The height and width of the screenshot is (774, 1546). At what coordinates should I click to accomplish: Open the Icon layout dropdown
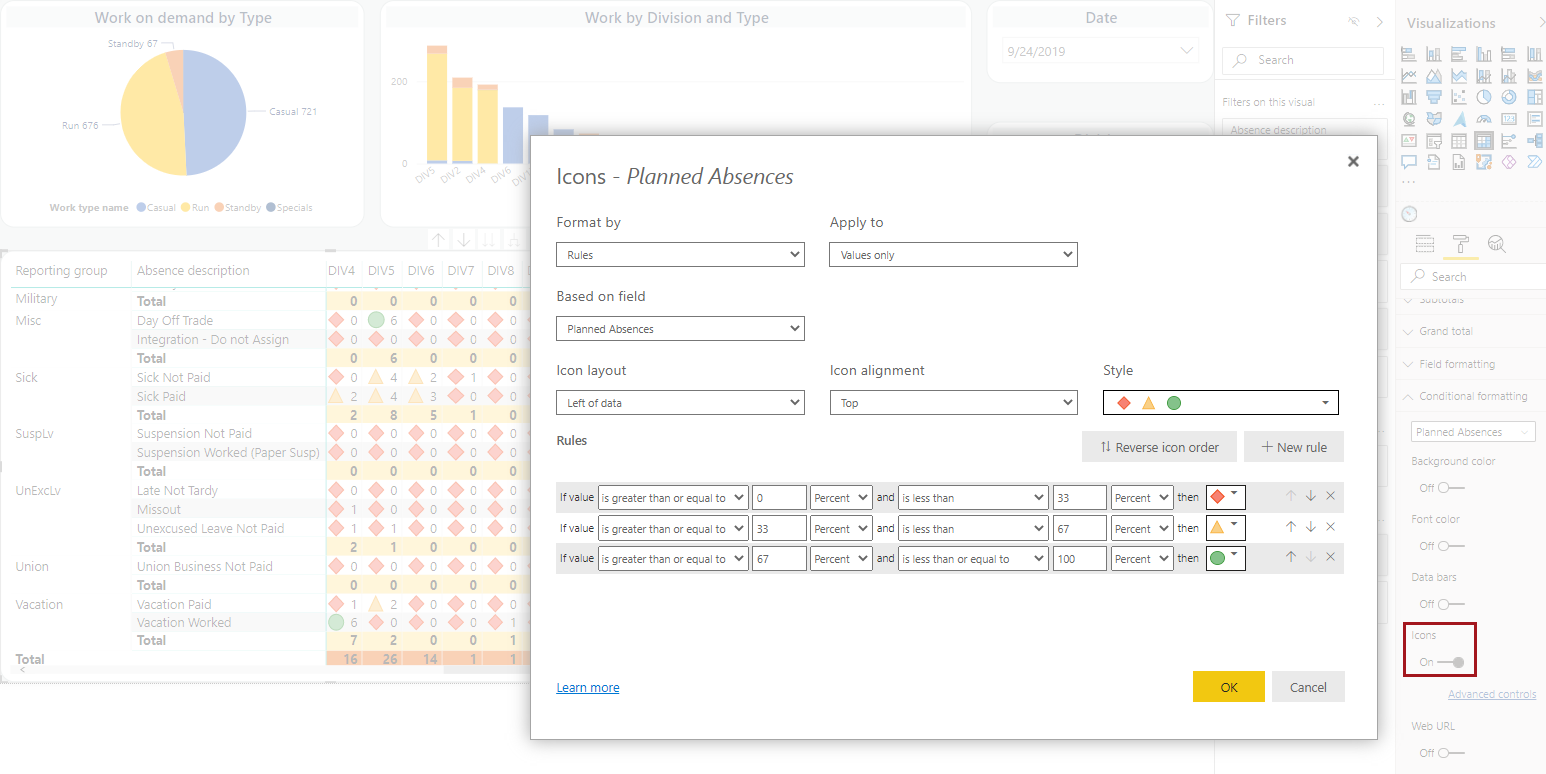click(680, 403)
